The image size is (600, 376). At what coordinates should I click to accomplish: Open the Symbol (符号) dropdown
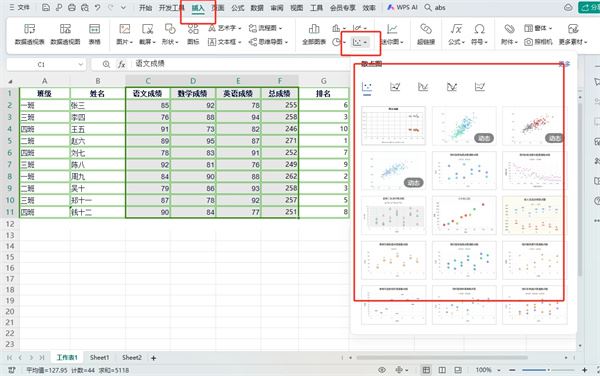click(479, 34)
